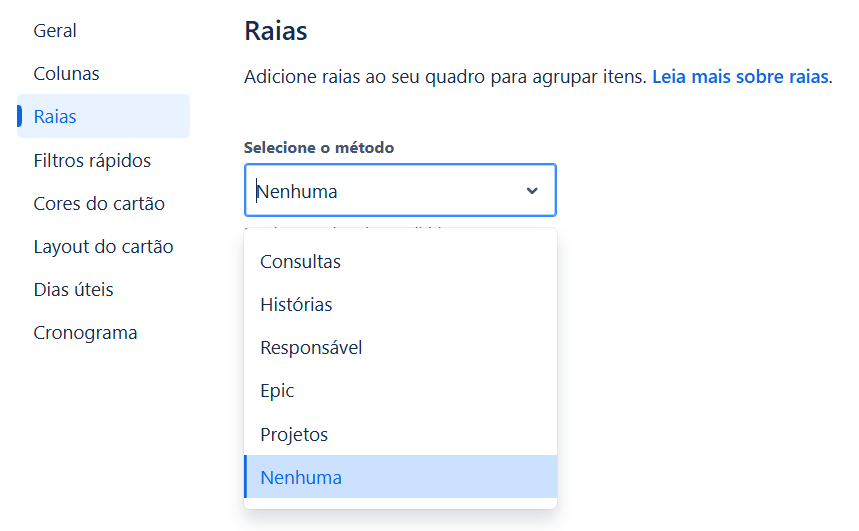Click inside the Nenhuma method input field
This screenshot has width=859, height=531.
(x=400, y=190)
